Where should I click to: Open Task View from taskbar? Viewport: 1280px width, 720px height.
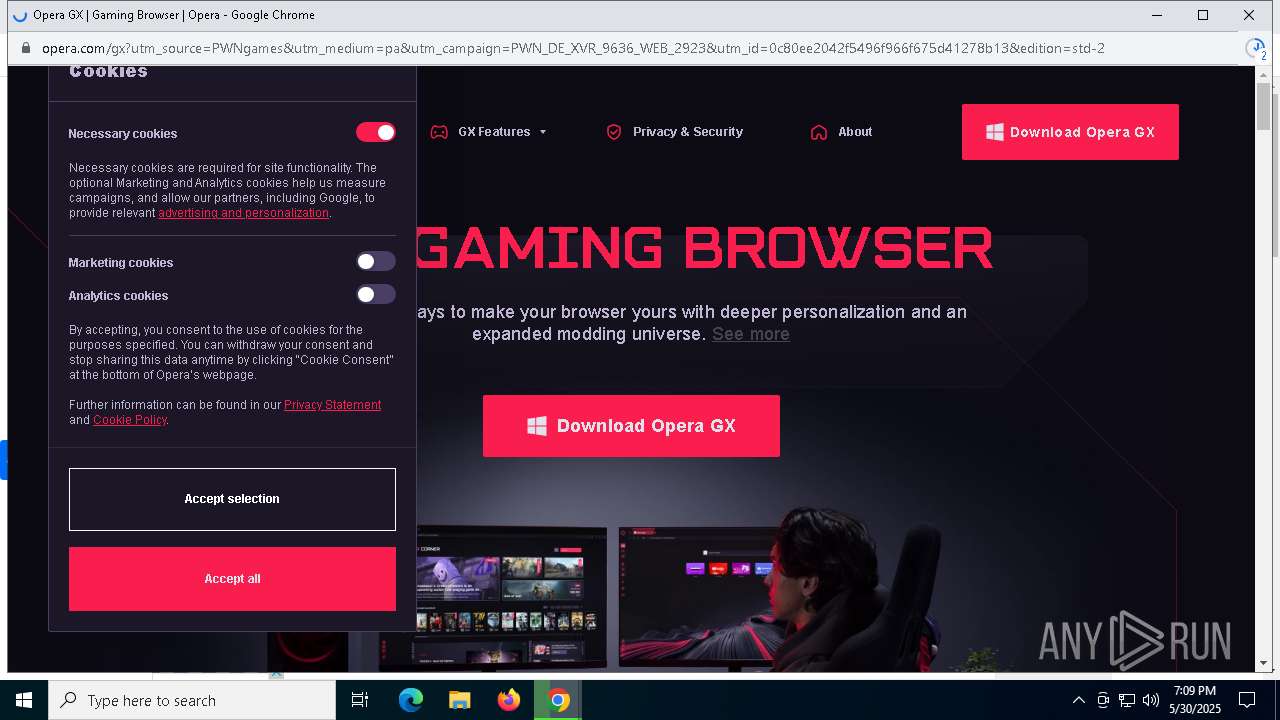tap(360, 700)
